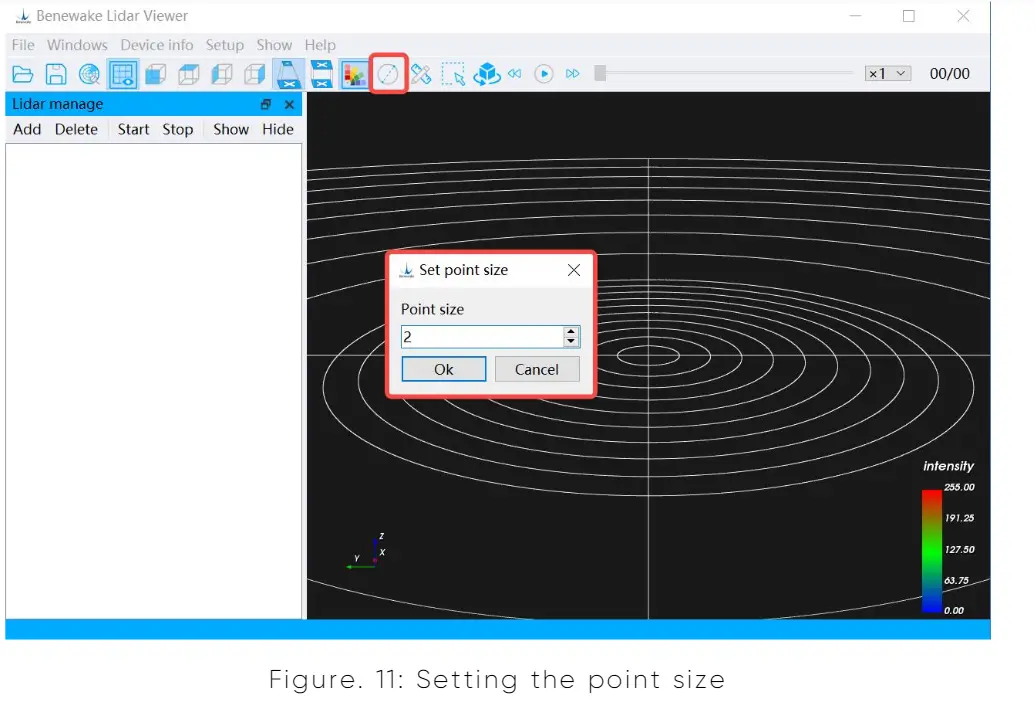Click the 00/00 frame counter

[950, 73]
